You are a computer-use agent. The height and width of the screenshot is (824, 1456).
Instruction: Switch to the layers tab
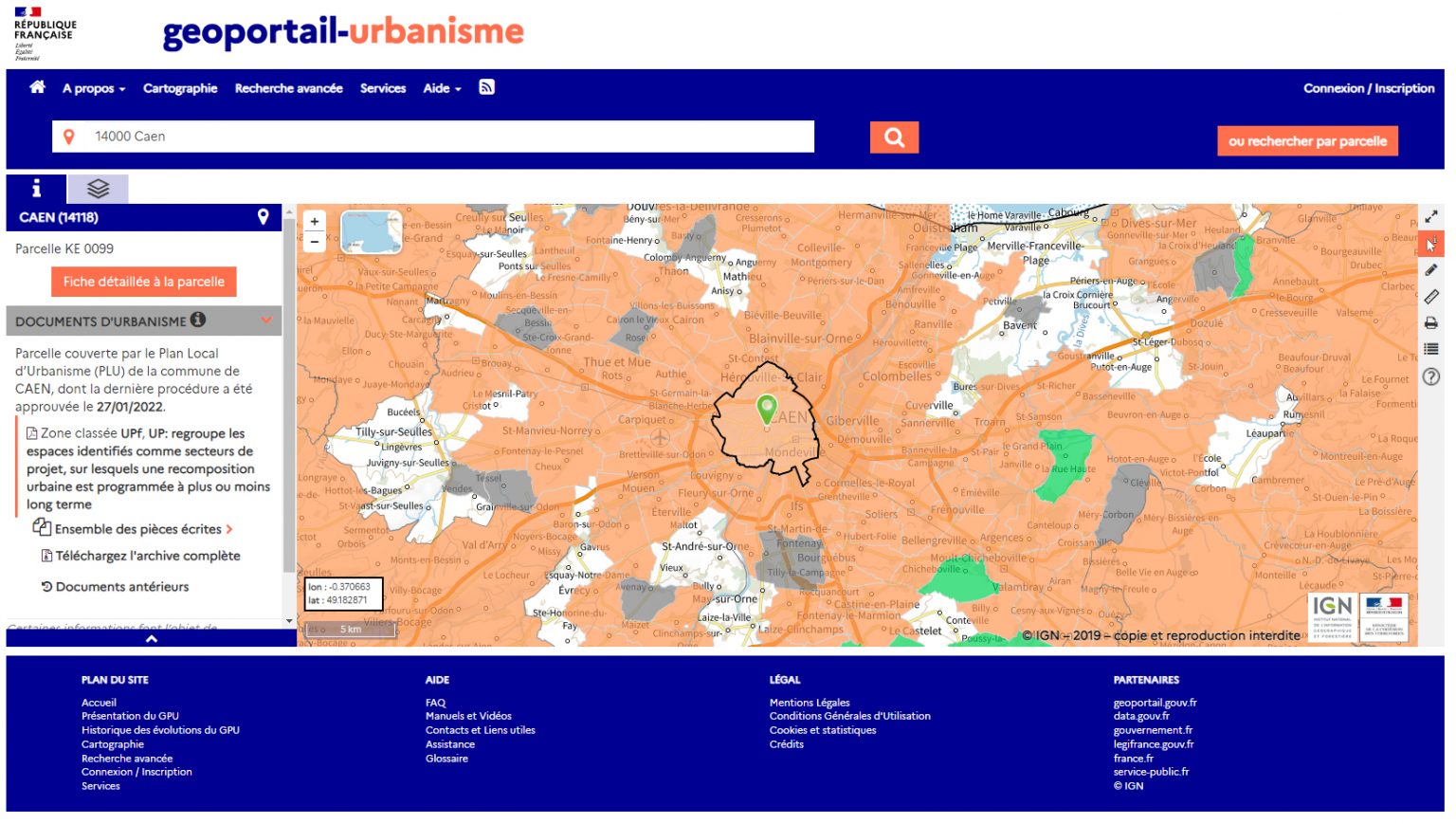click(x=98, y=188)
